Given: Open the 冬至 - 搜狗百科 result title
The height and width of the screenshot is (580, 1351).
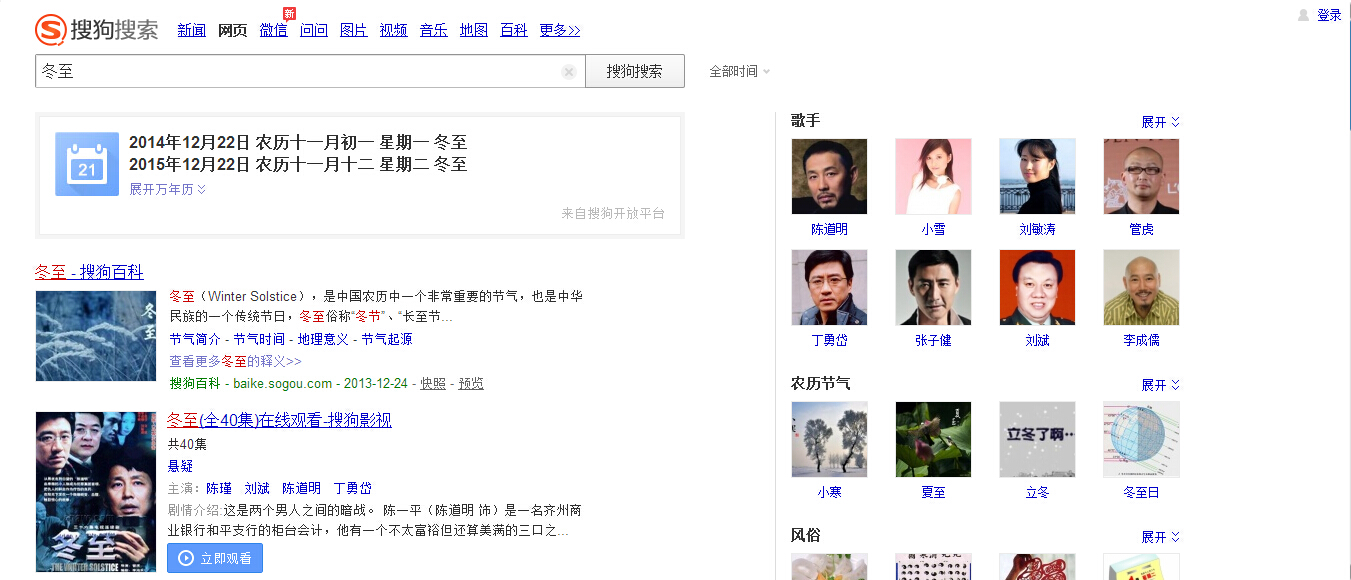Looking at the screenshot, I should click(x=89, y=272).
